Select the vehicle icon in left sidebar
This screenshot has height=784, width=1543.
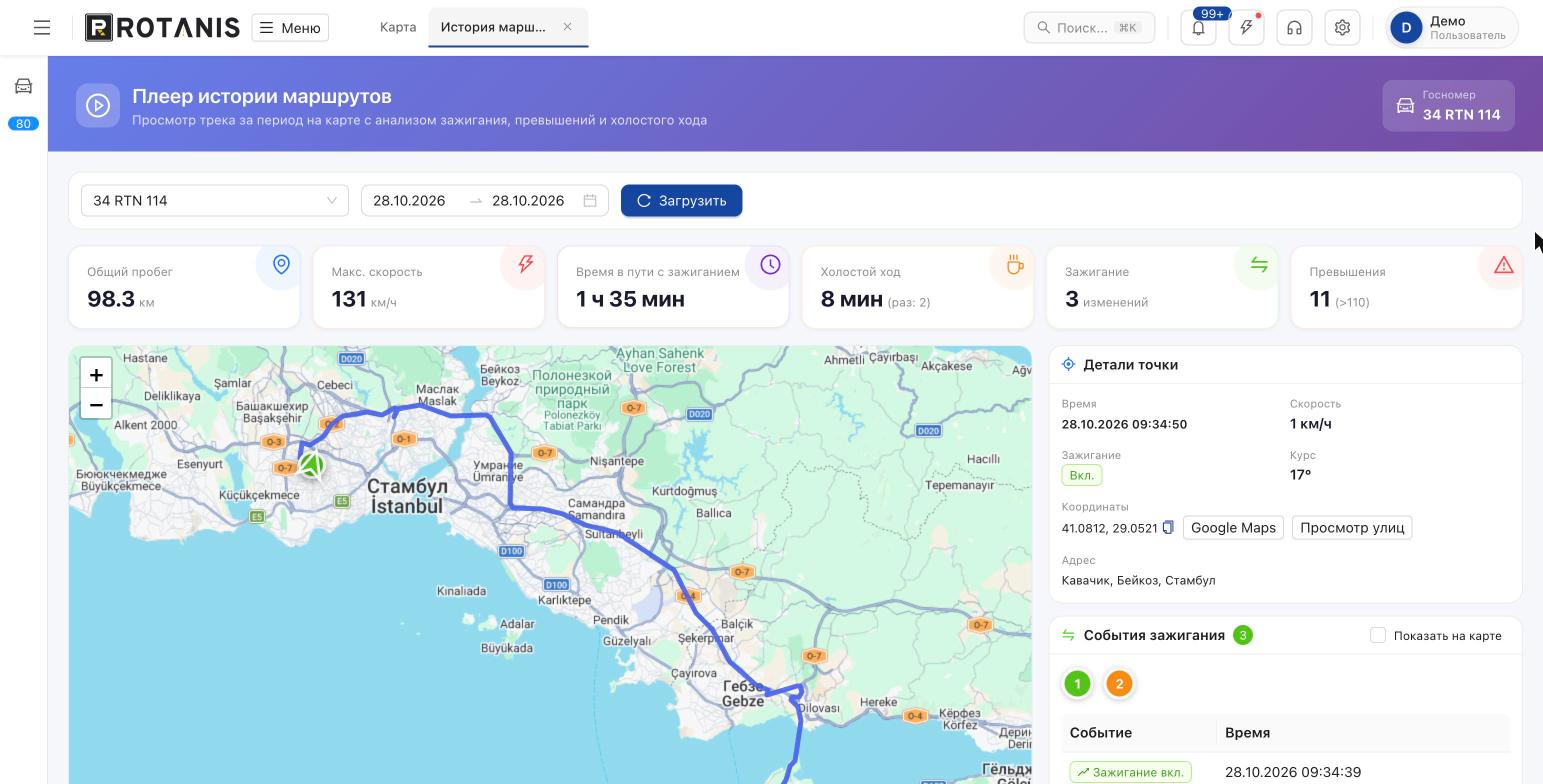23,86
